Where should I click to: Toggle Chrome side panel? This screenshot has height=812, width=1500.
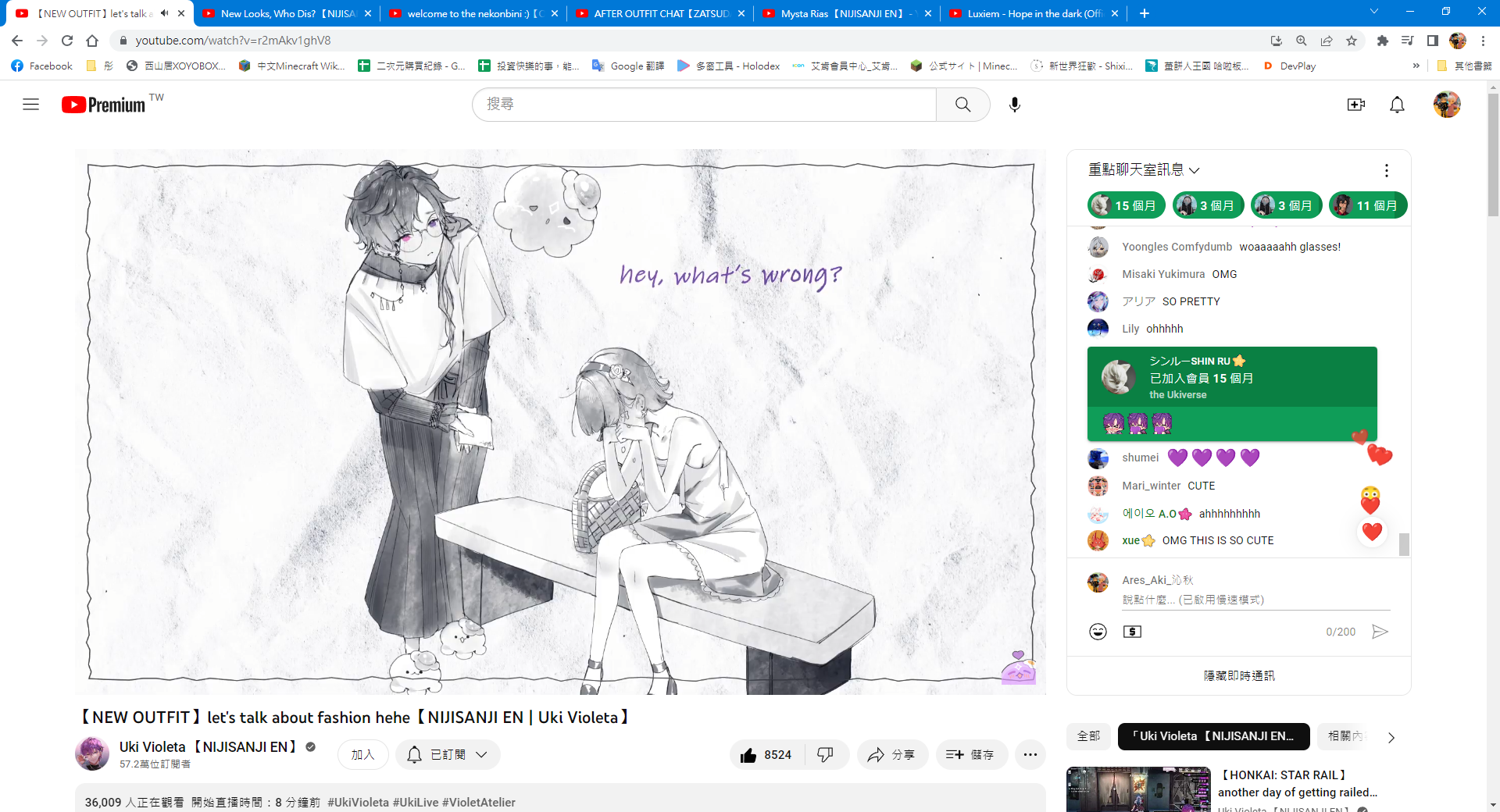coord(1432,41)
